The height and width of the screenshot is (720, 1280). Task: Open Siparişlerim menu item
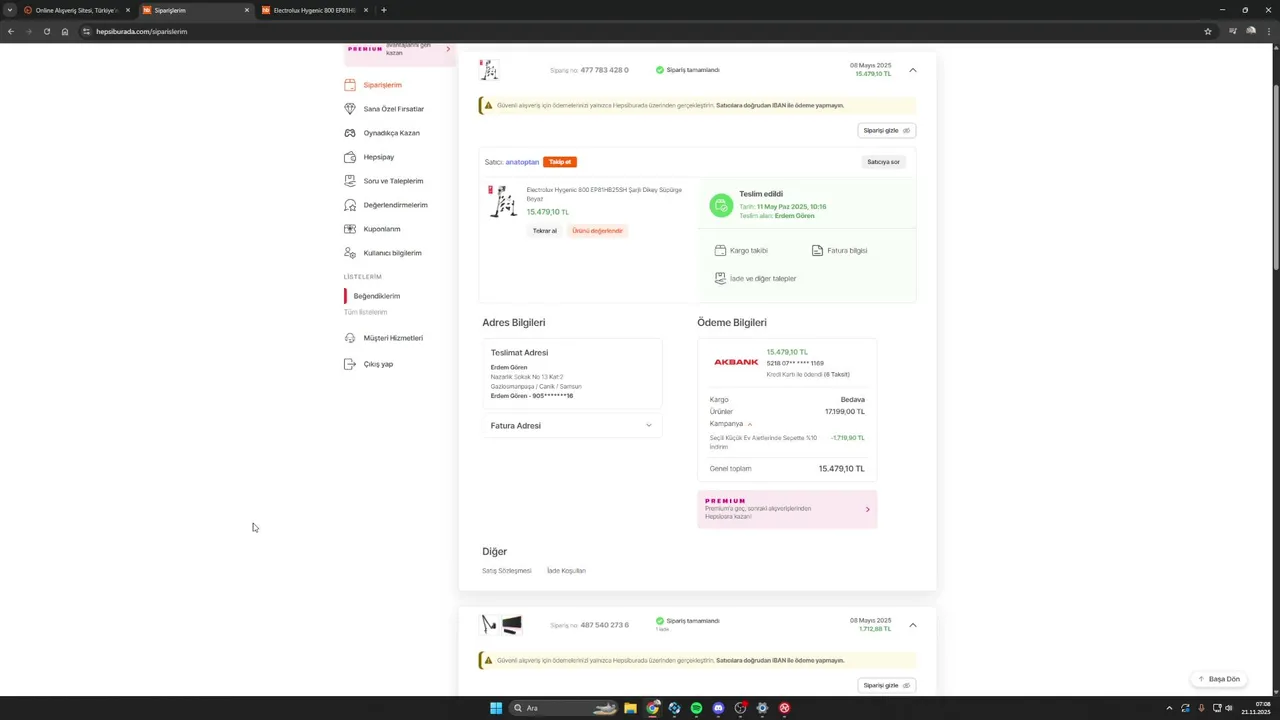382,85
